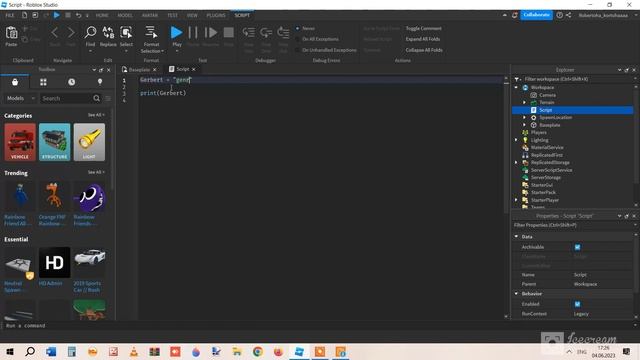Open VLC cone icon in taskbar
Screen dimensions: 640x360
[x=133, y=351]
